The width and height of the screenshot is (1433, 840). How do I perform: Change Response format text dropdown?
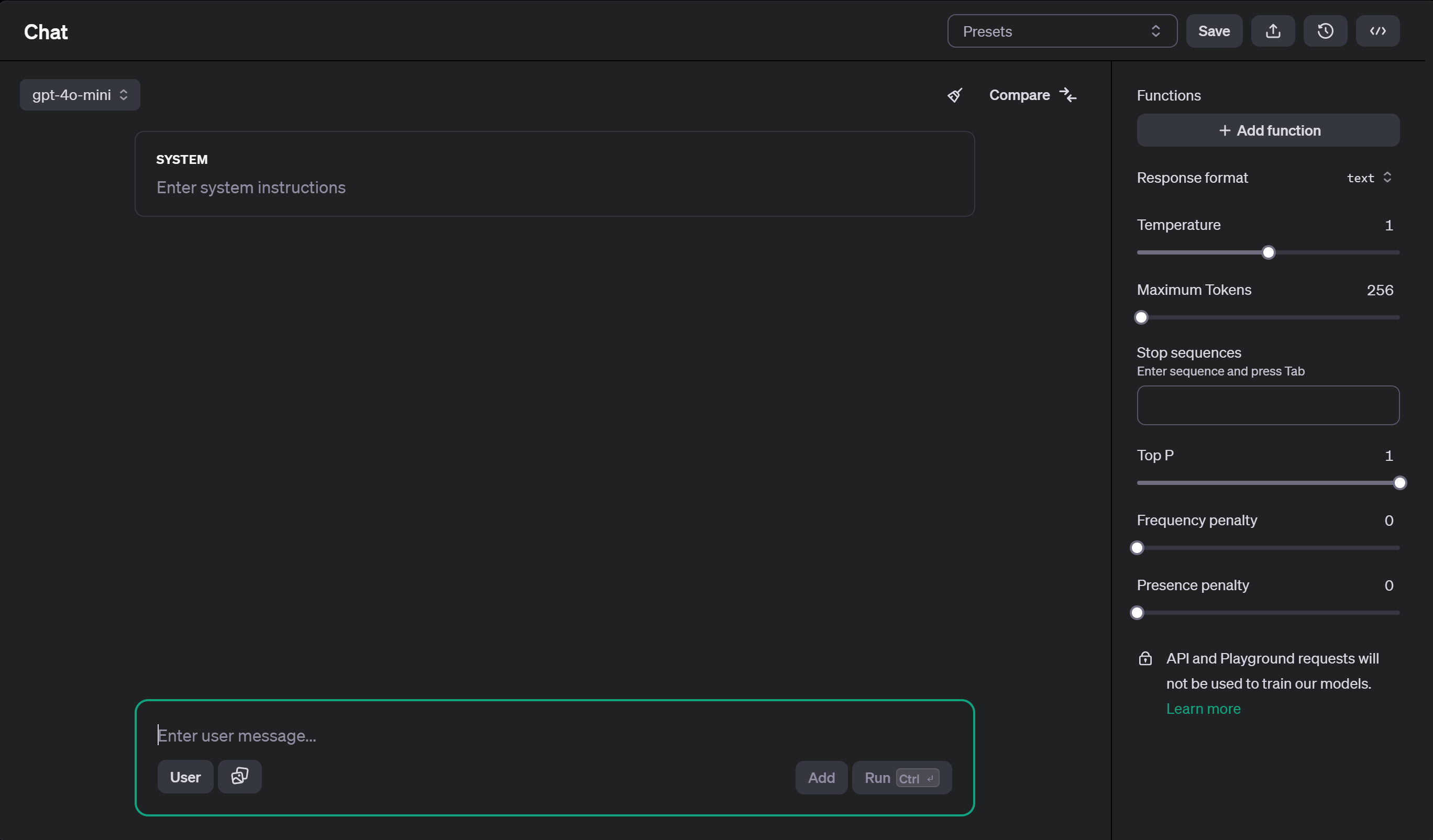point(1369,178)
